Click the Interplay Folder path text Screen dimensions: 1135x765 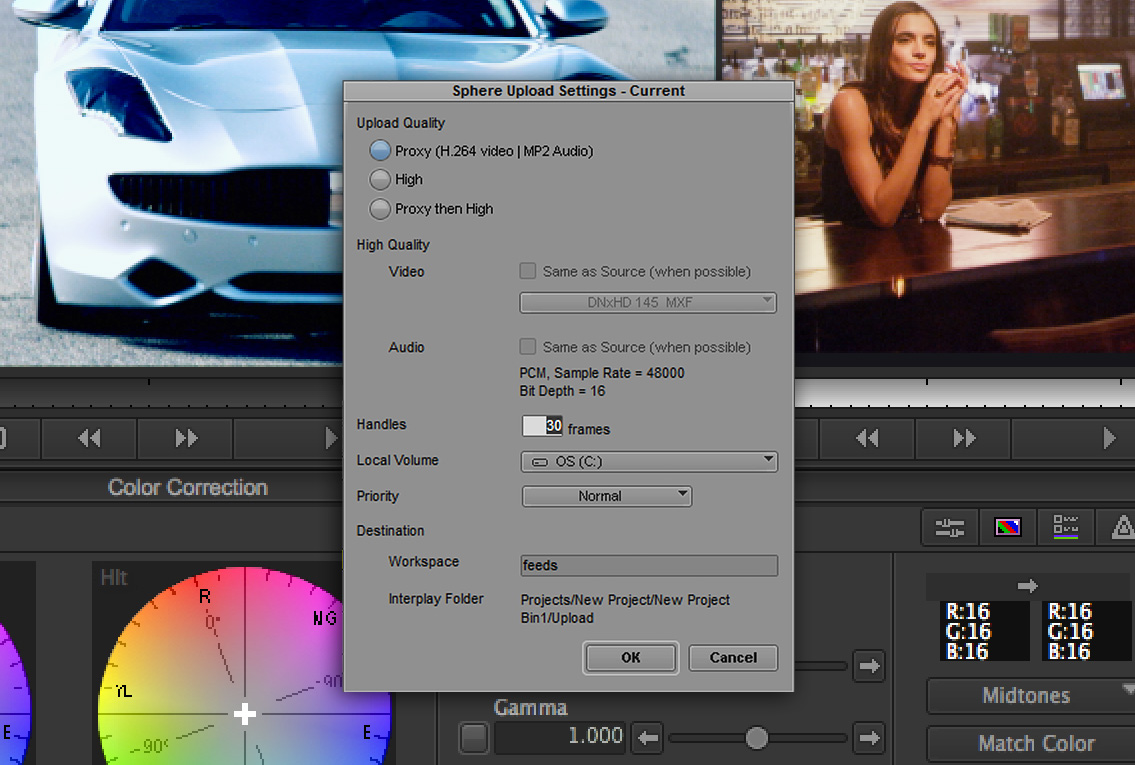coord(625,609)
